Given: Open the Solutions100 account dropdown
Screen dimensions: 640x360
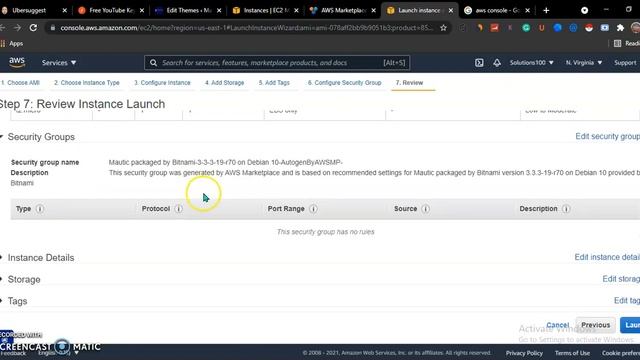Looking at the screenshot, I should pos(531,63).
